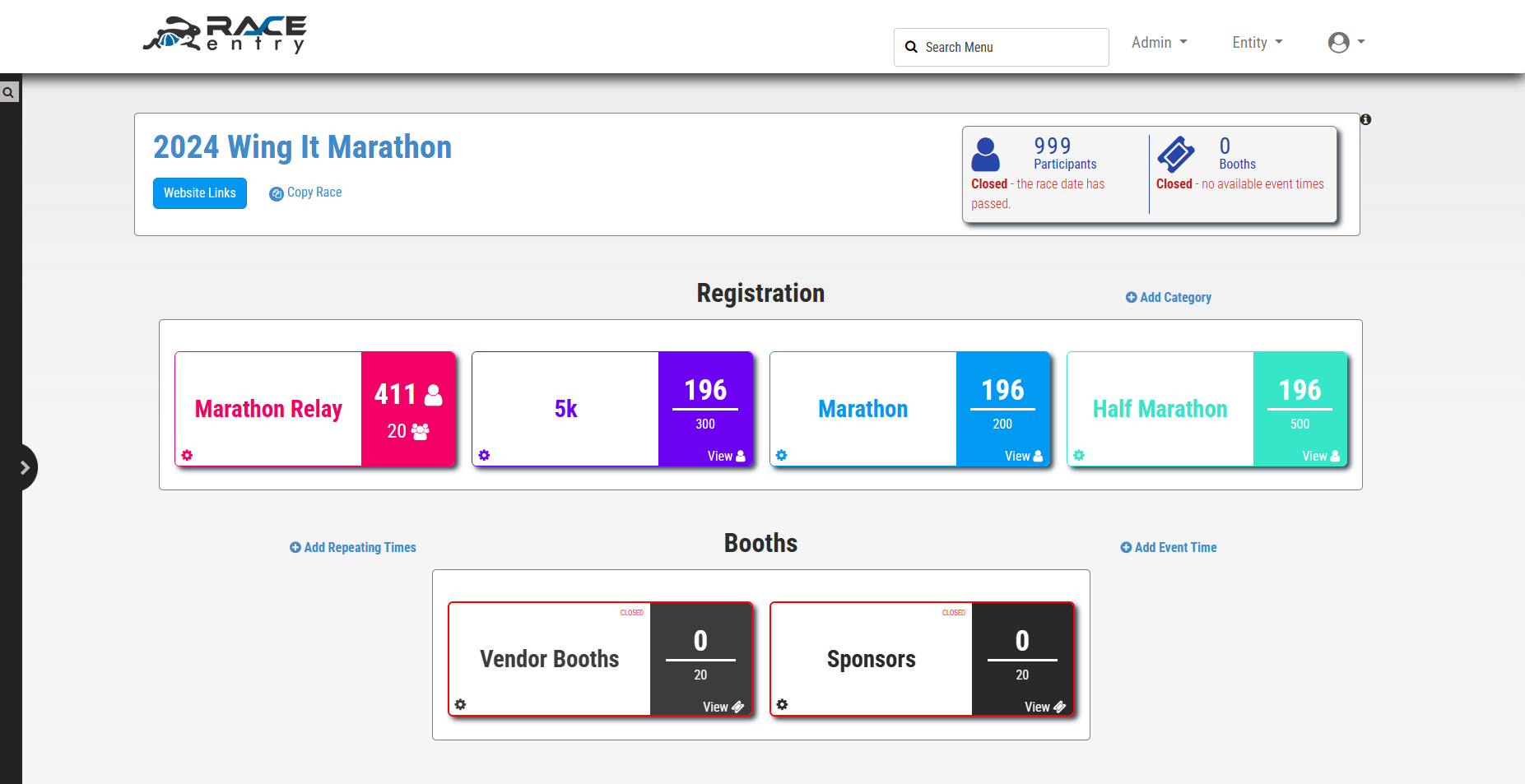The height and width of the screenshot is (784, 1525).
Task: Click the info icon above the stats panel
Action: pyautogui.click(x=1366, y=119)
